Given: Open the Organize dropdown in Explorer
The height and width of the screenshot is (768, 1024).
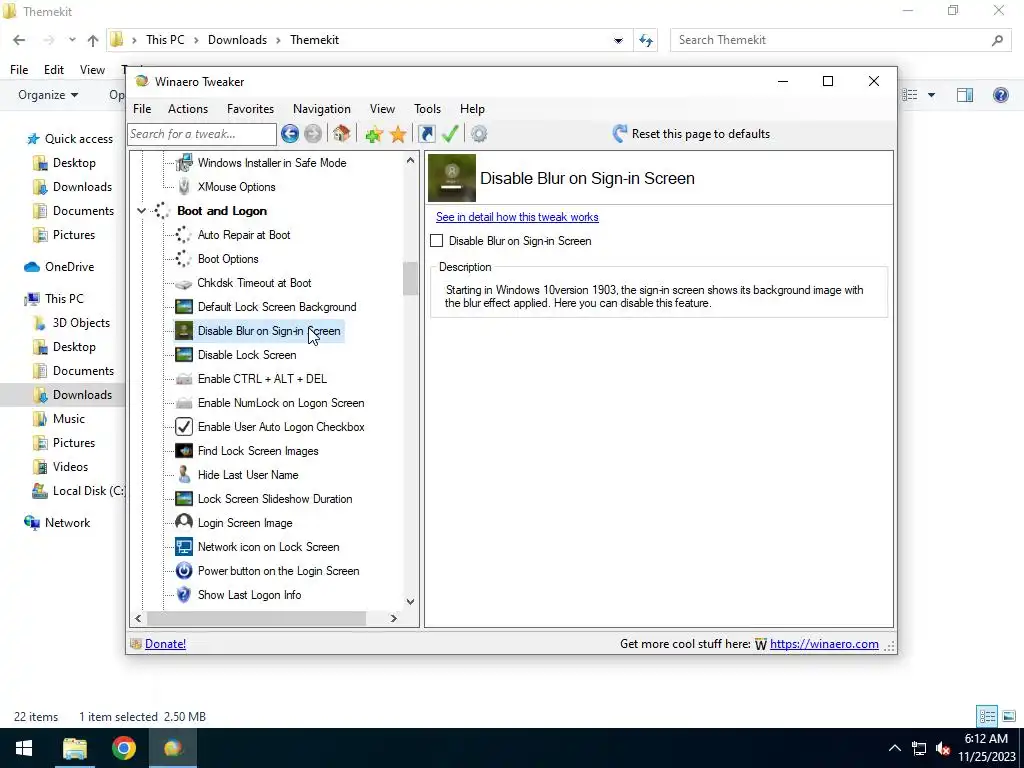Looking at the screenshot, I should point(48,95).
